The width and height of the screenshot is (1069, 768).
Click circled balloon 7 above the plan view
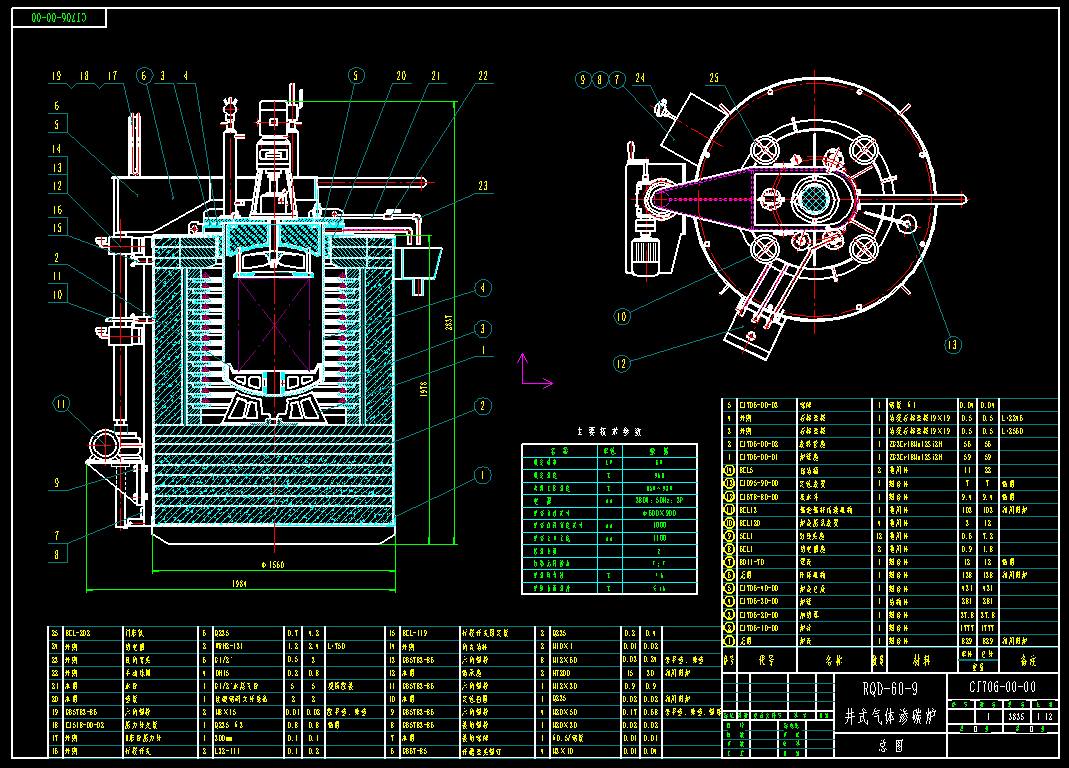617,80
